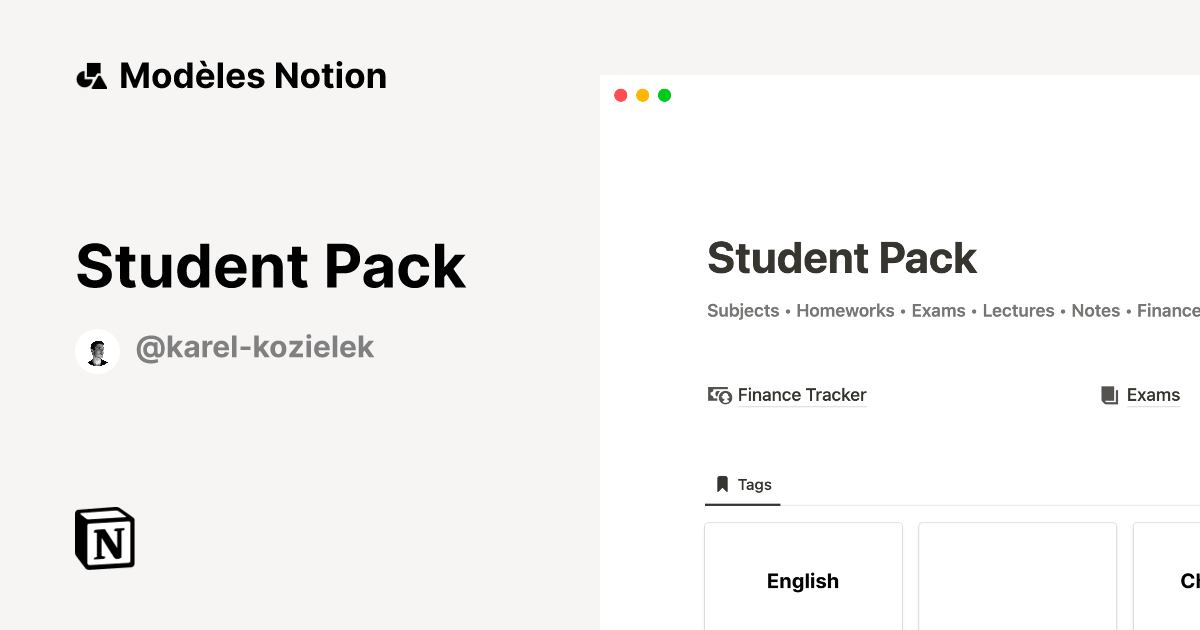Click the @karel-kozielek profile avatar
This screenshot has width=1200, height=630.
pos(97,350)
